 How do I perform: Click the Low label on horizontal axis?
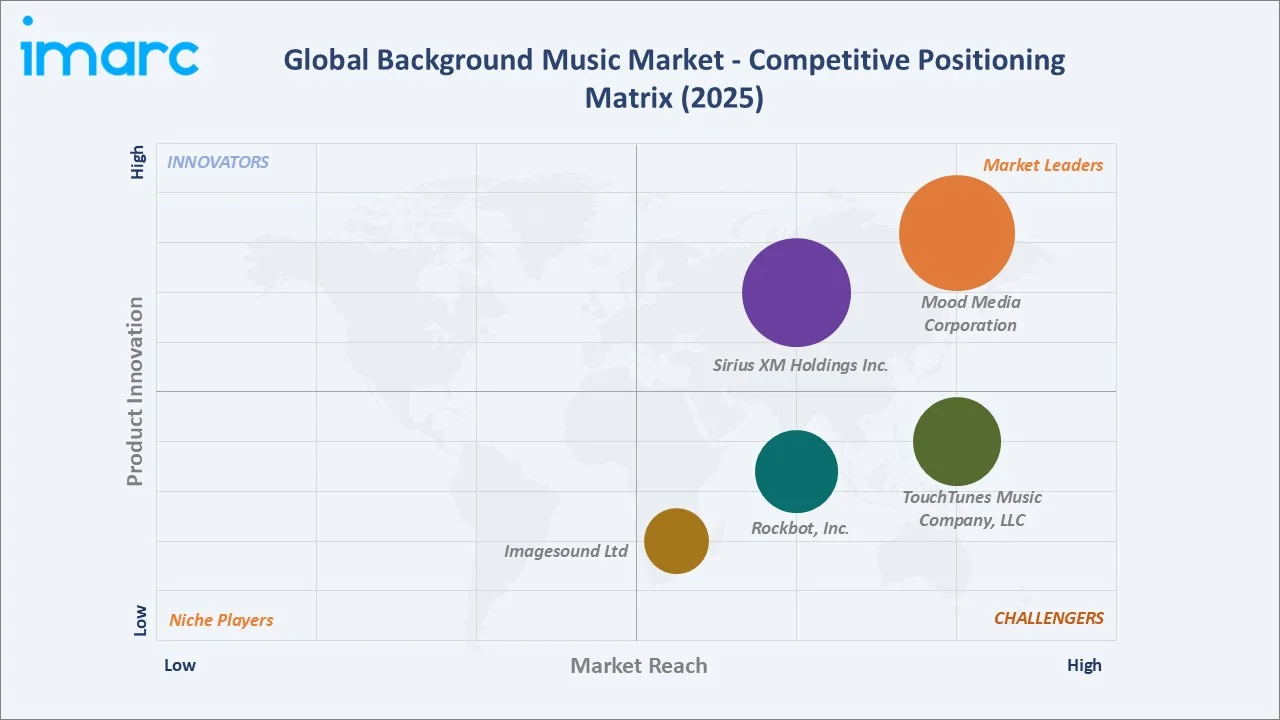[x=180, y=665]
